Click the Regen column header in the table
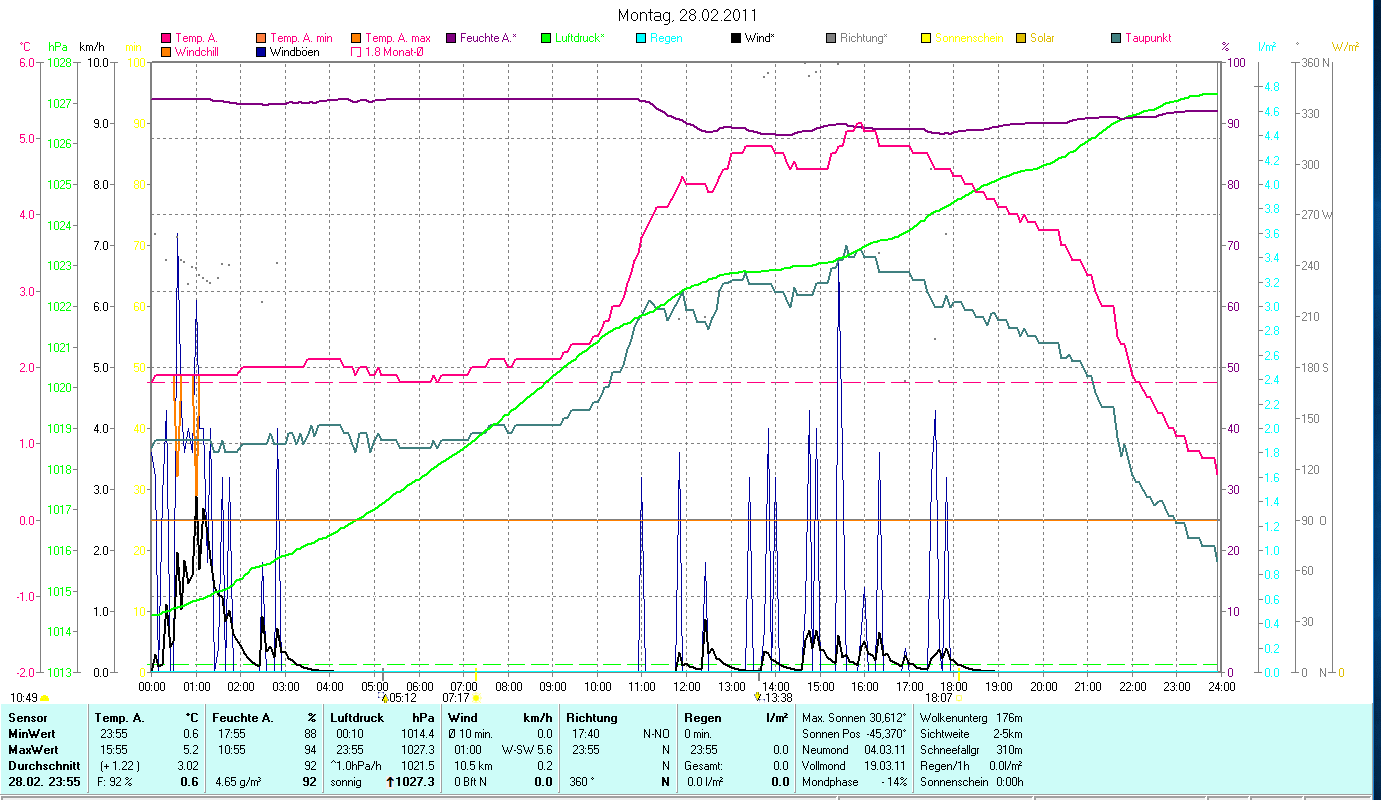The height and width of the screenshot is (800, 1381). [702, 718]
